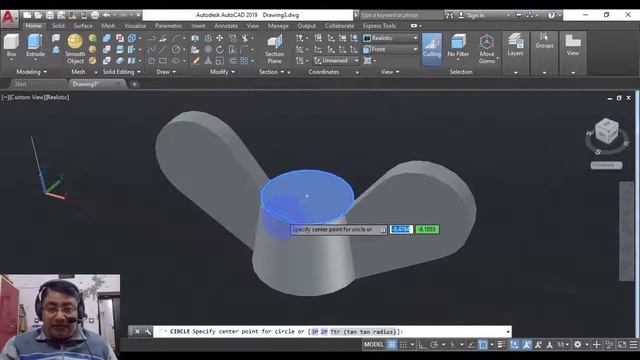Open the Front view dropdown
The height and width of the screenshot is (360, 640).
point(391,49)
